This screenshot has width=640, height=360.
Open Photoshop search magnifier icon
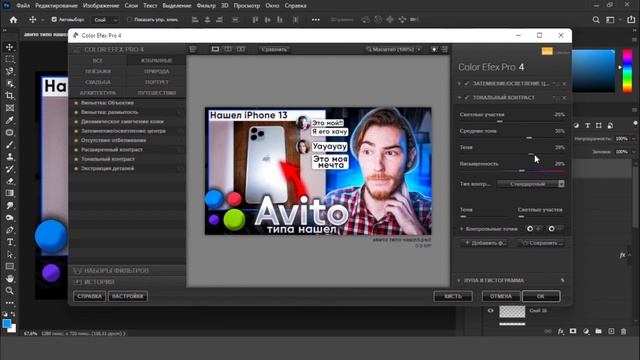coord(596,20)
